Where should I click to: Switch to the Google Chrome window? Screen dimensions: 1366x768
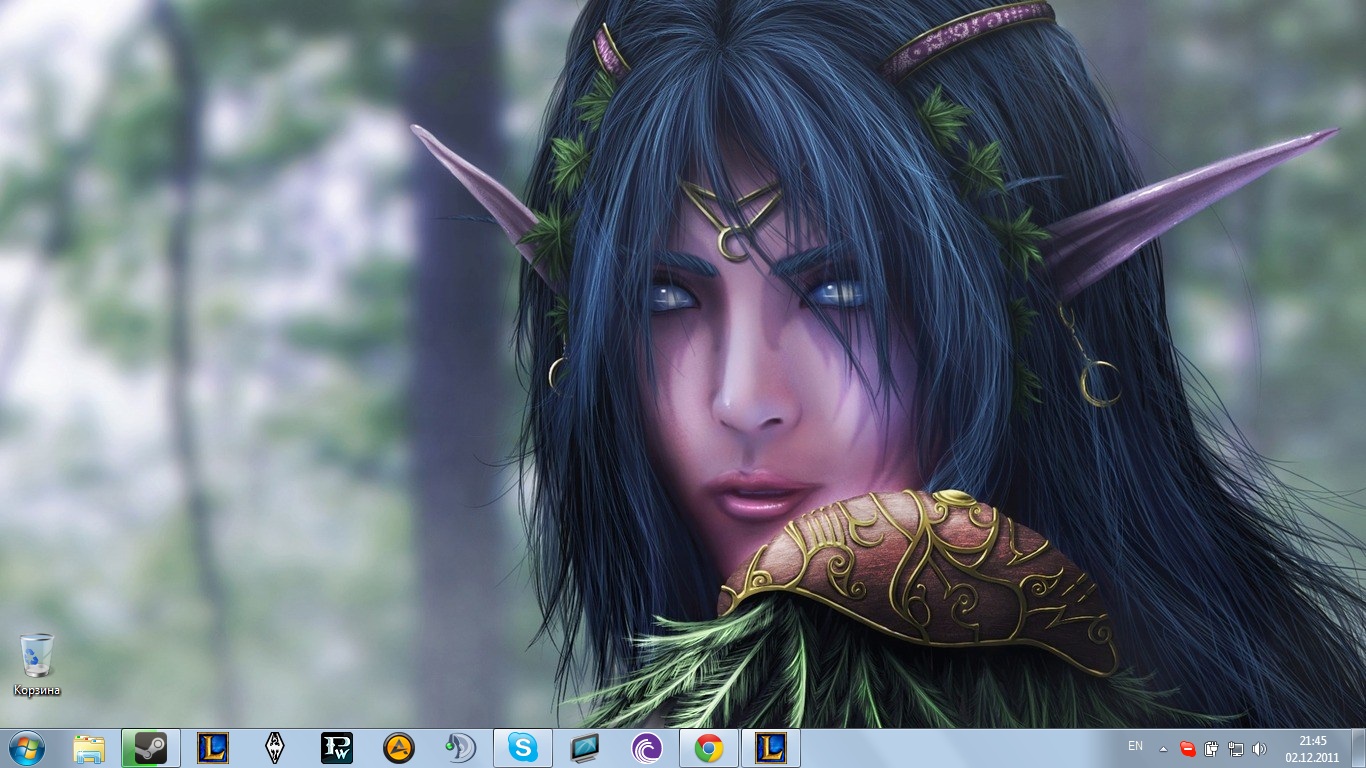[x=709, y=748]
